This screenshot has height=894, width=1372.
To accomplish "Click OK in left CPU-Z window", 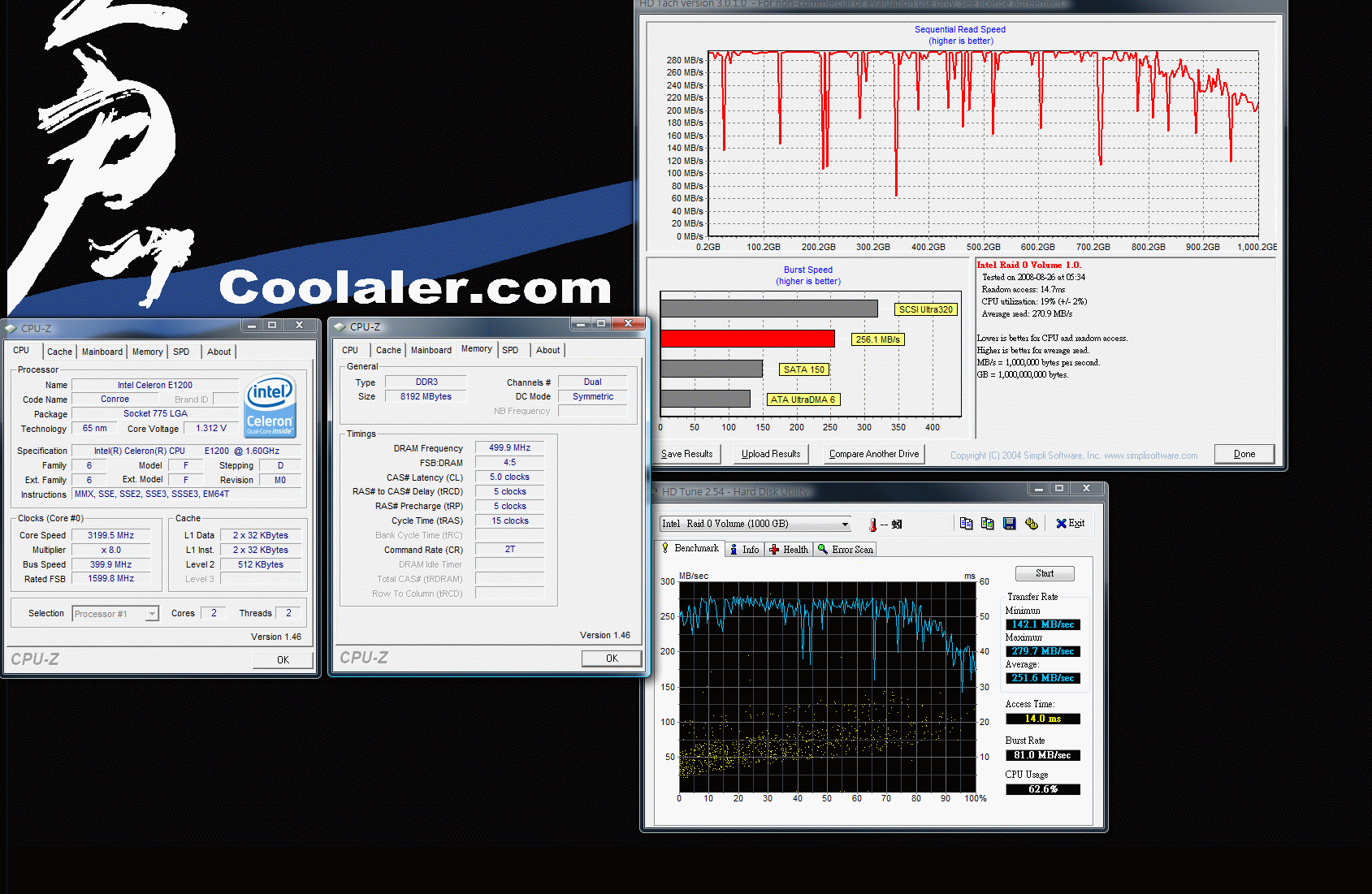I will tap(283, 660).
